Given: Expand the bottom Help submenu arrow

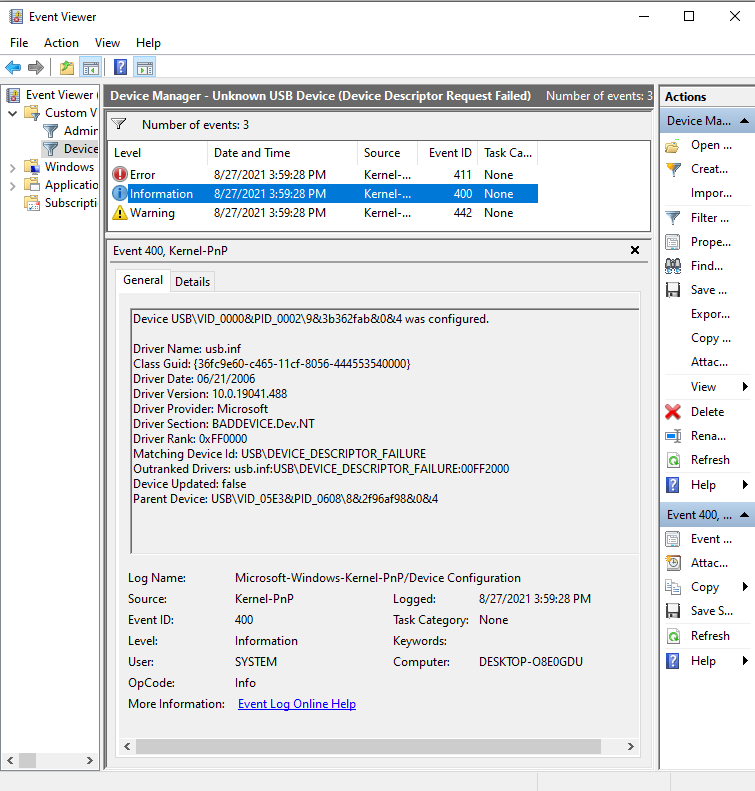Looking at the screenshot, I should (x=745, y=661).
